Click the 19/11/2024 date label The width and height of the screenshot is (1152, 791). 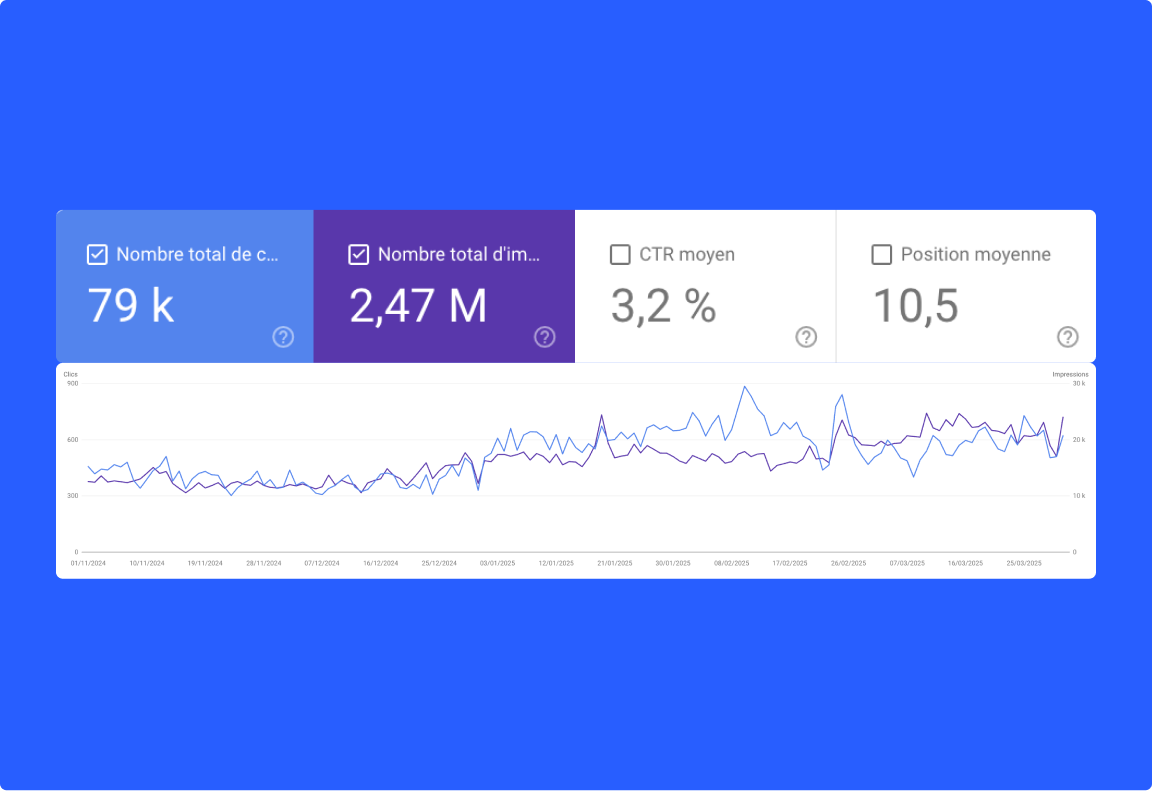click(205, 563)
